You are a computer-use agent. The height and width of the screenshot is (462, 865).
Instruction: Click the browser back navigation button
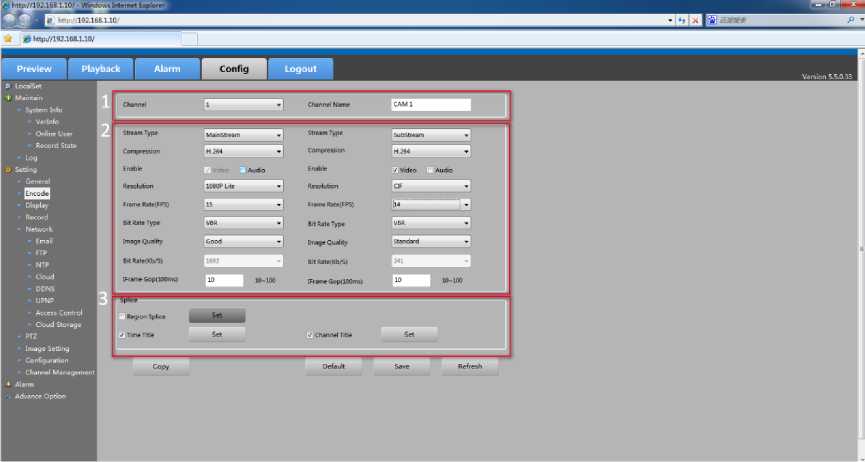11,20
